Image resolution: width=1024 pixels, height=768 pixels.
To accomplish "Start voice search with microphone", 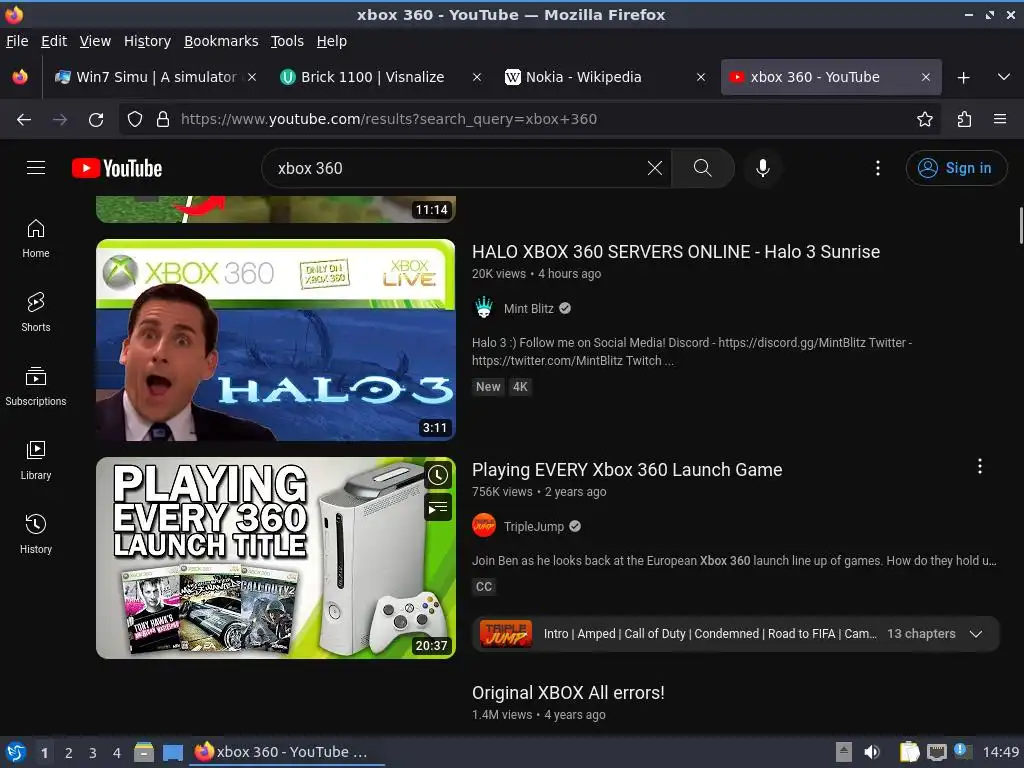I will [762, 168].
